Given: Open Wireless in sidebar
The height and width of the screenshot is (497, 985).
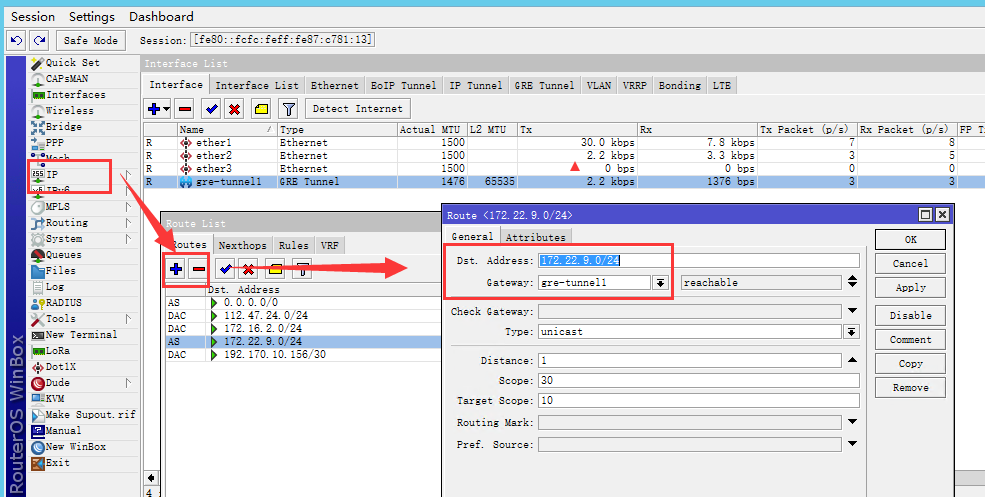Looking at the screenshot, I should pos(62,111).
